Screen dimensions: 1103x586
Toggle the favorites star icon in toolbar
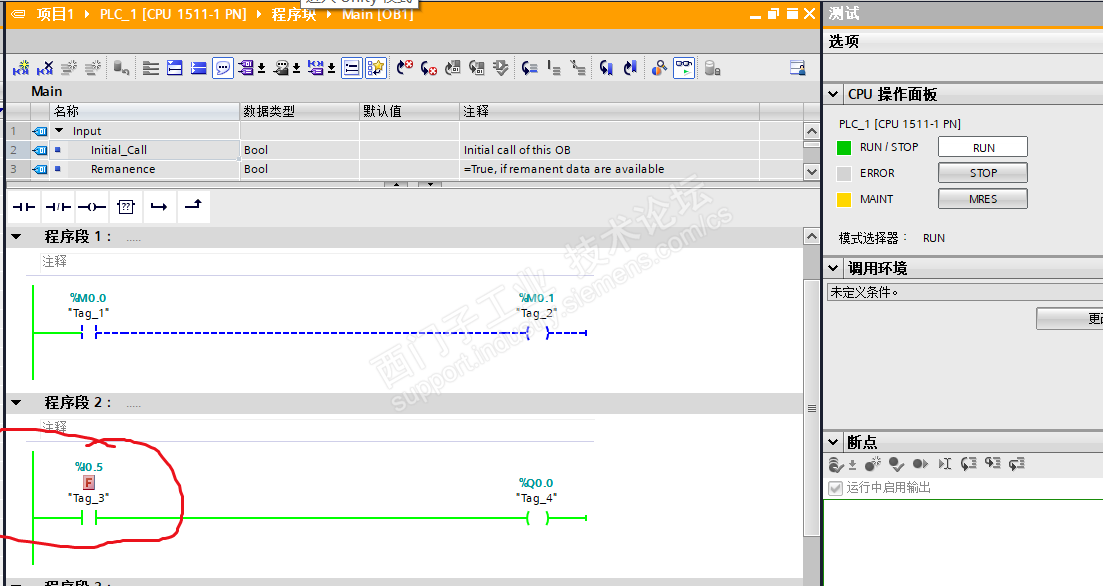click(376, 68)
